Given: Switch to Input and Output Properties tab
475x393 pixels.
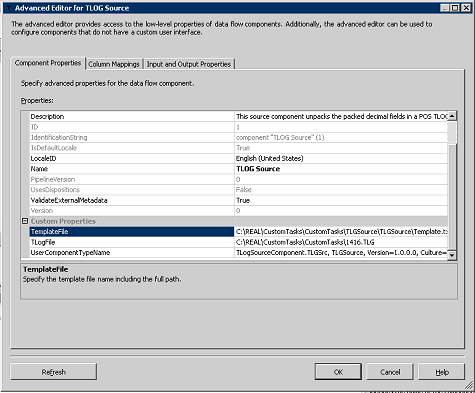Looking at the screenshot, I should (189, 64).
